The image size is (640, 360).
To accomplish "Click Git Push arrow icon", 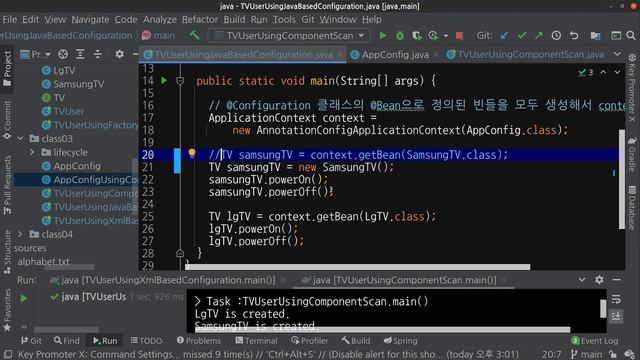I will click(x=539, y=36).
